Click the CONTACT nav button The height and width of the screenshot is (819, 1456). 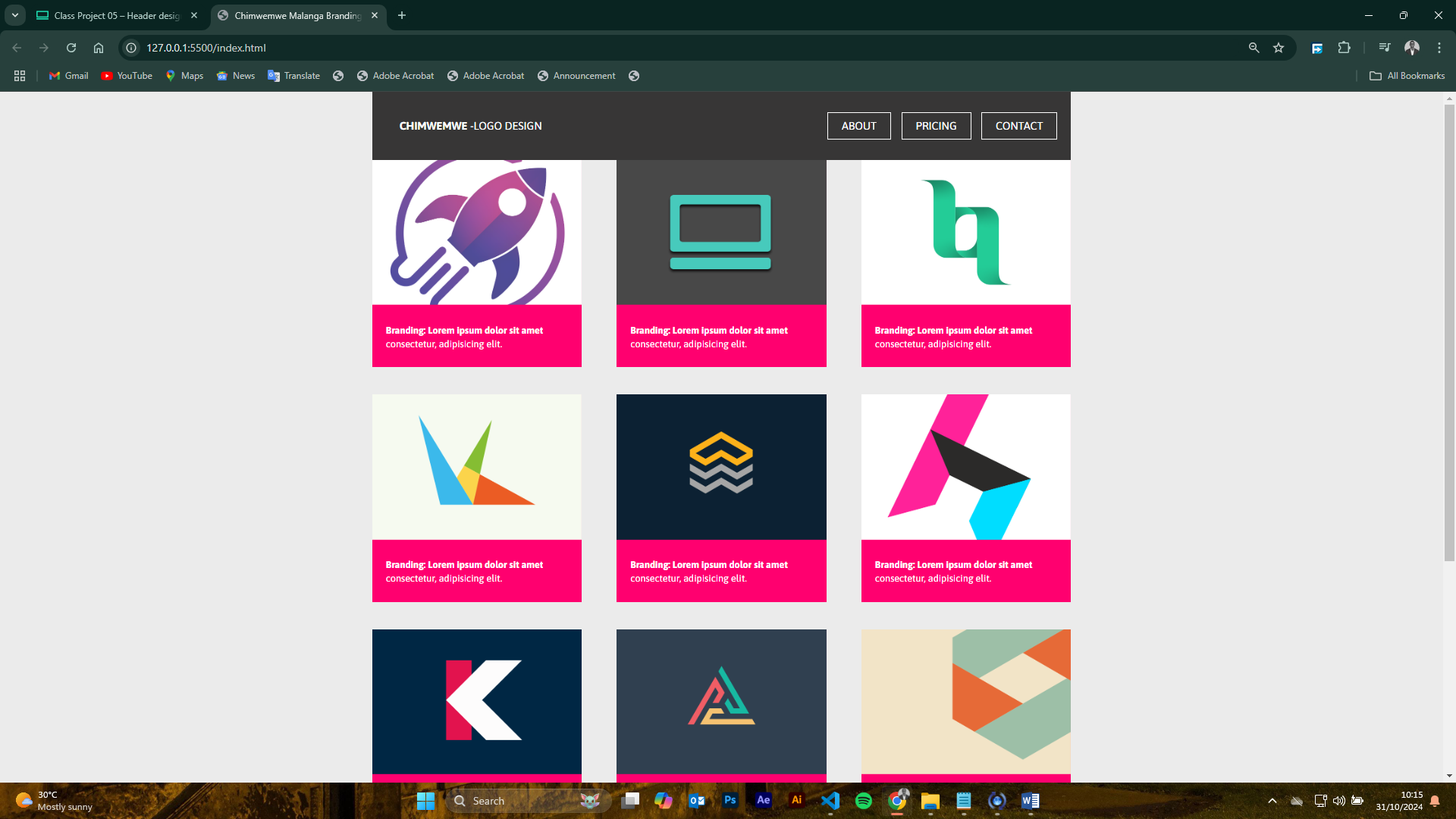(x=1018, y=126)
